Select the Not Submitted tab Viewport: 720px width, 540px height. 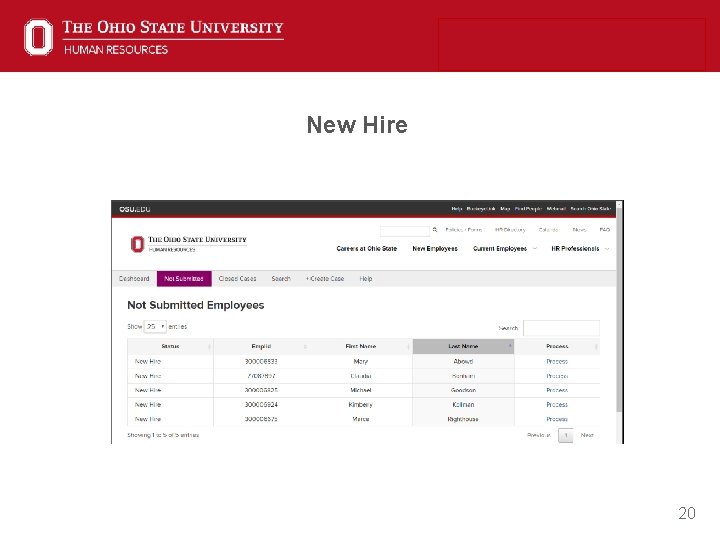tap(184, 279)
